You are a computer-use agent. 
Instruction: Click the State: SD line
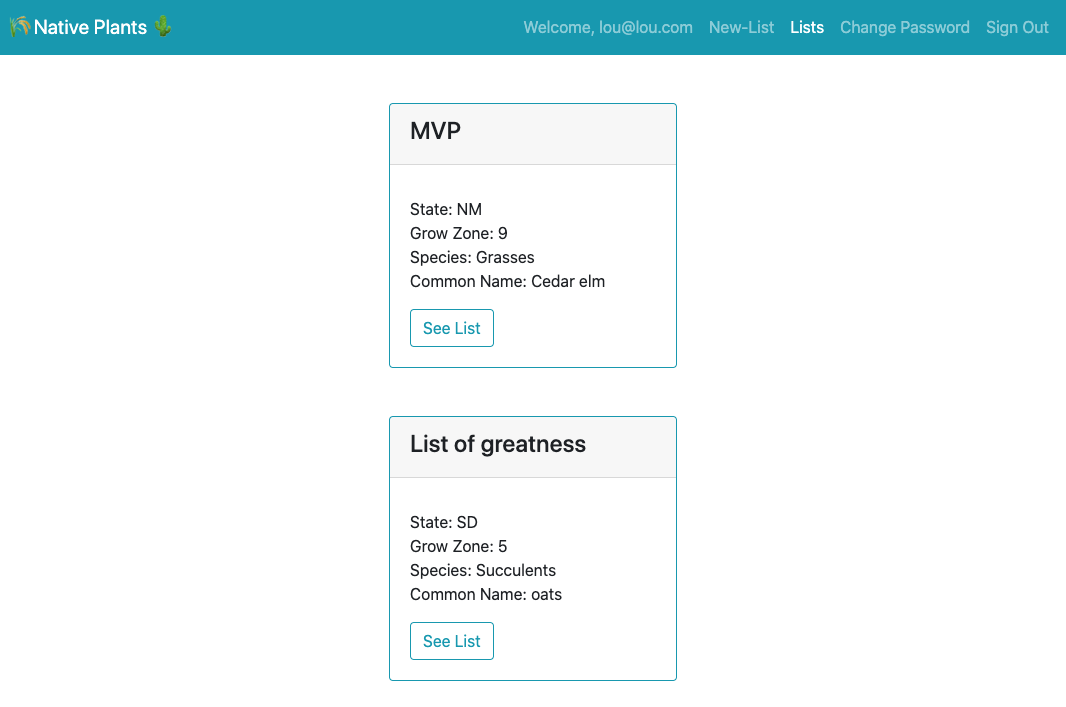pos(444,522)
